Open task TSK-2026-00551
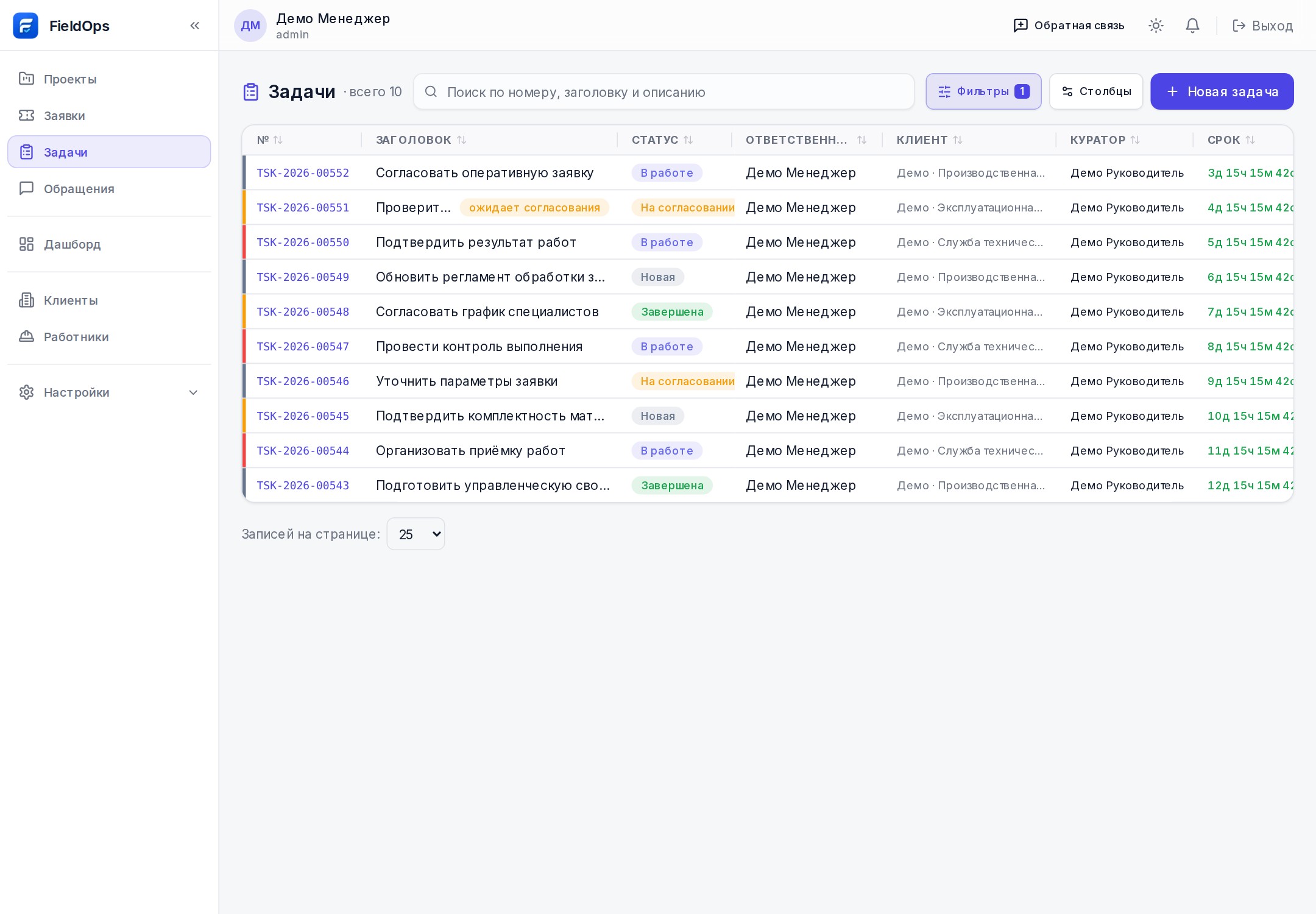This screenshot has height=914, width=1316. click(x=303, y=208)
